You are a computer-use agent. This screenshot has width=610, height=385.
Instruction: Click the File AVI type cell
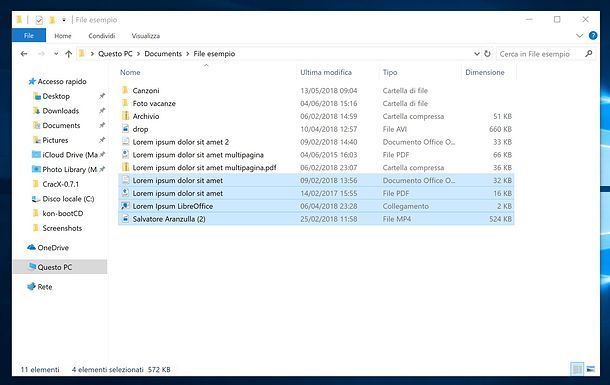(x=394, y=129)
